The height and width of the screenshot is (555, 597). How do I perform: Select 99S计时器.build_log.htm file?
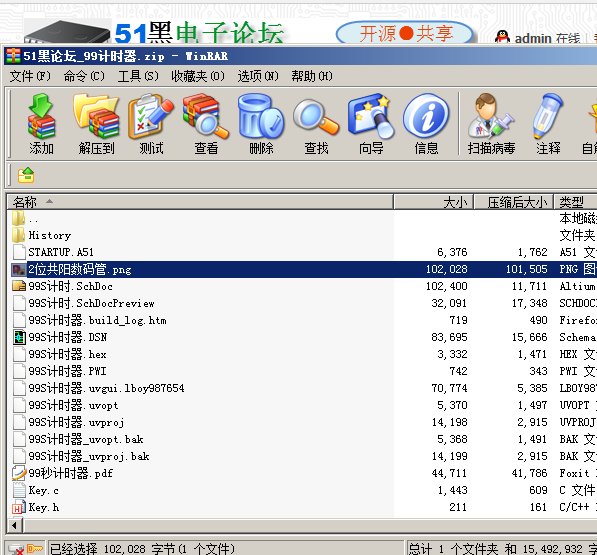point(97,321)
